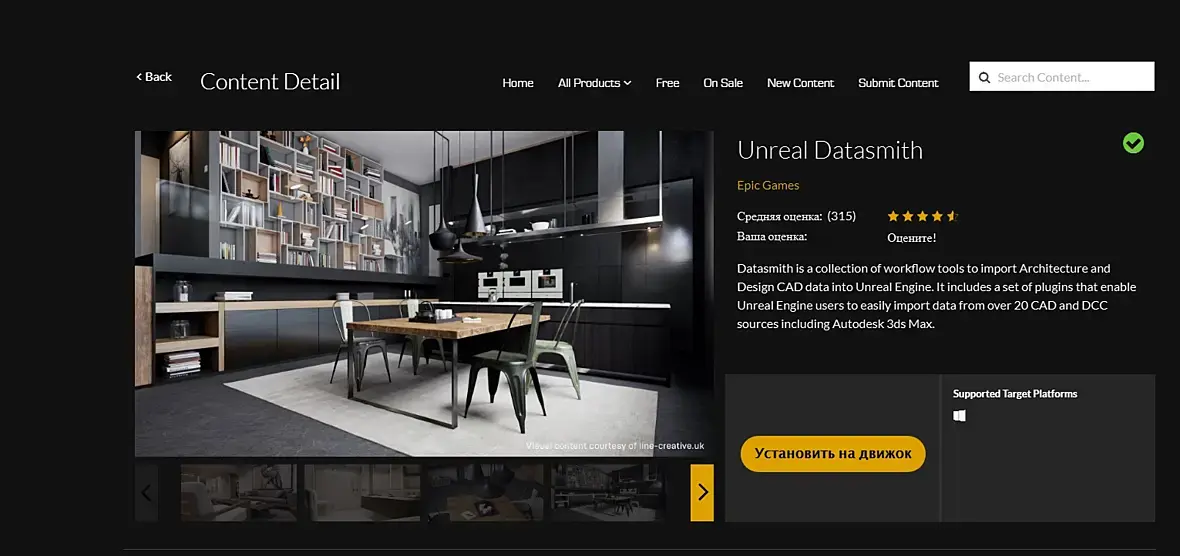Screen dimensions: 1180x556
Task: Open the On Sale page
Action: coord(723,83)
